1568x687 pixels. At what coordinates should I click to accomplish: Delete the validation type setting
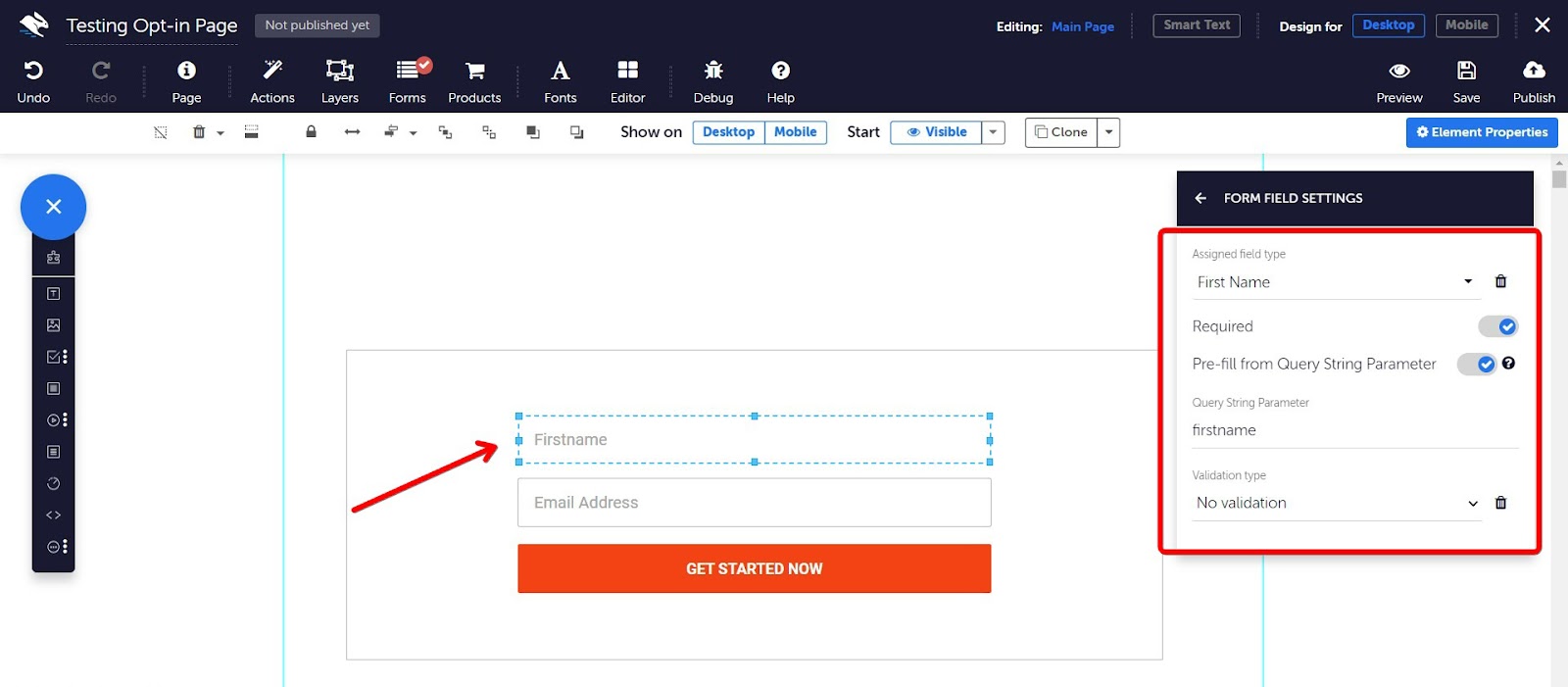click(x=1500, y=503)
